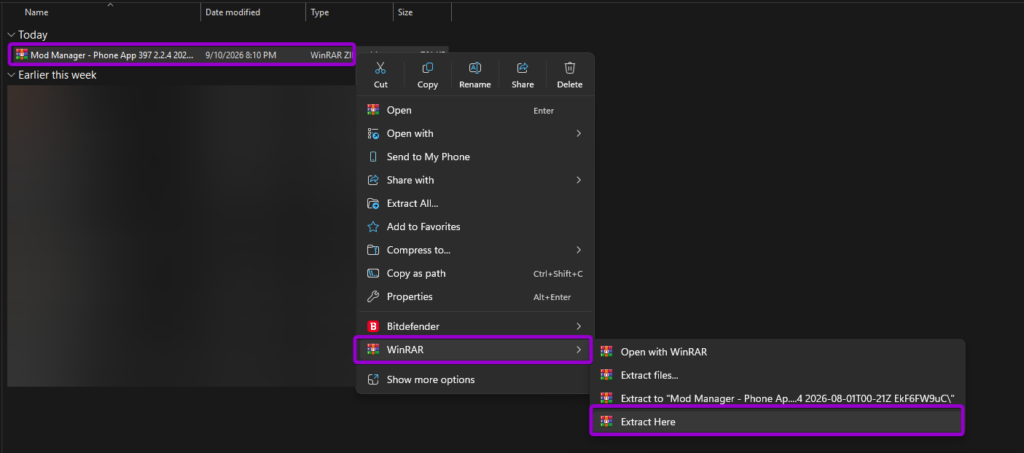Choose Open from the context menu
Viewport: 1024px width, 453px height.
click(475, 110)
